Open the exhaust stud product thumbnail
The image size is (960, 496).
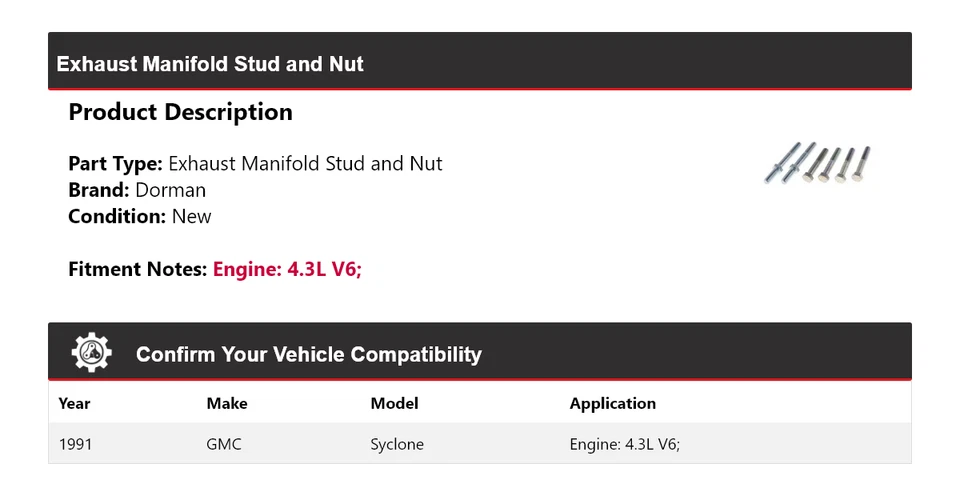817,163
